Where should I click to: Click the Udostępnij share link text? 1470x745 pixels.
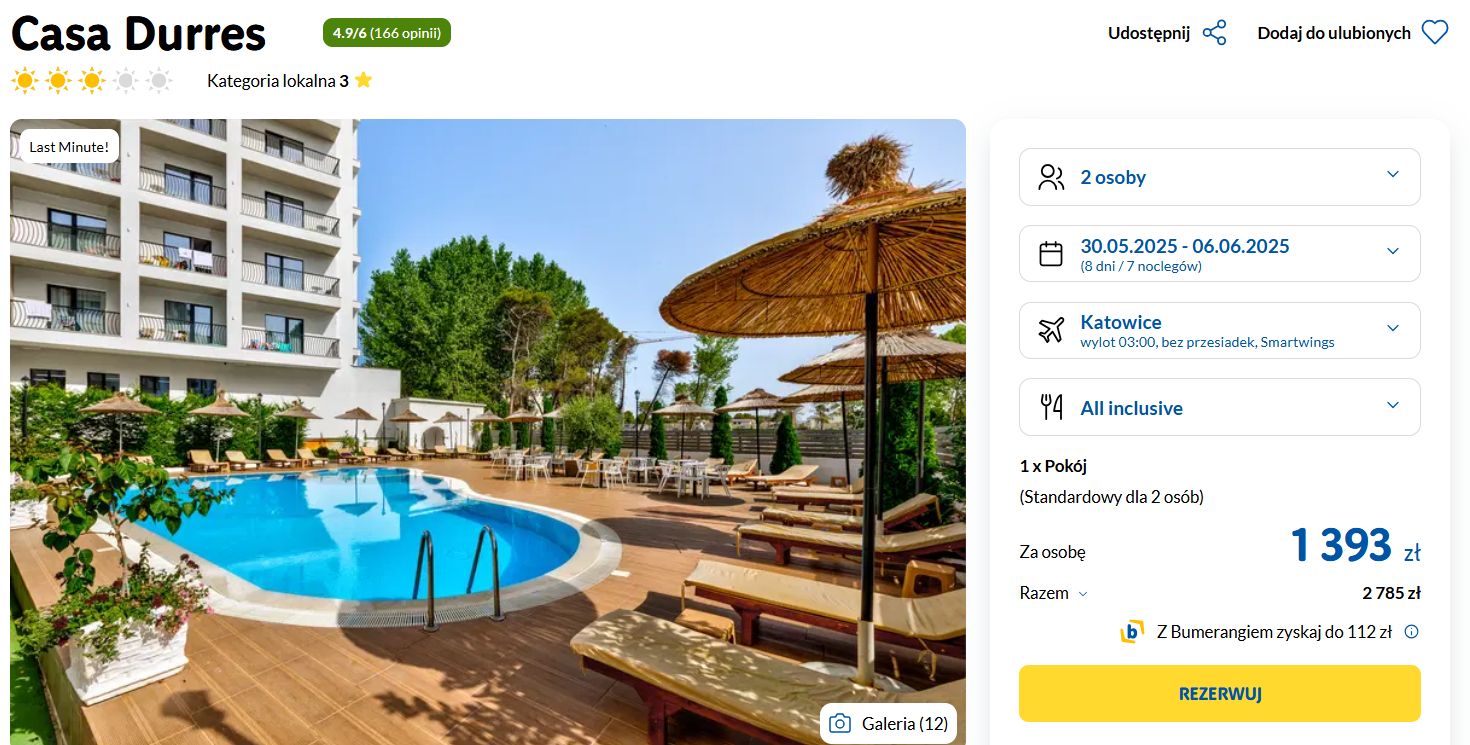[x=1149, y=33]
